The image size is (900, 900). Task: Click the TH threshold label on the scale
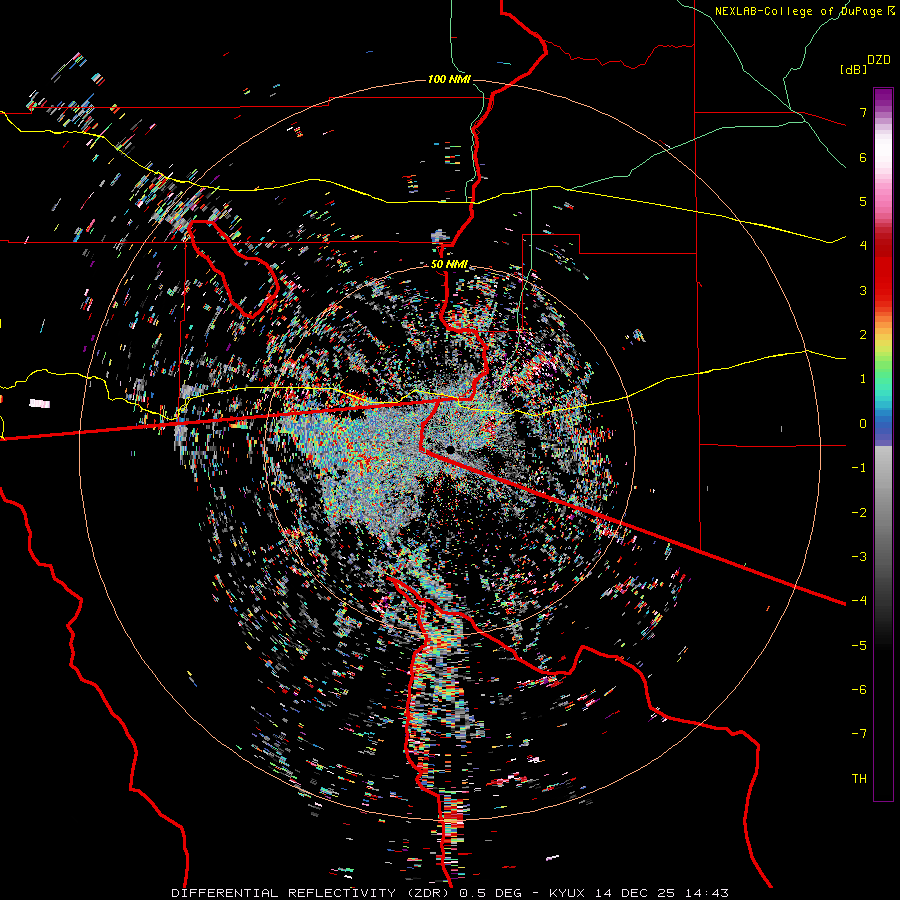pos(859,779)
